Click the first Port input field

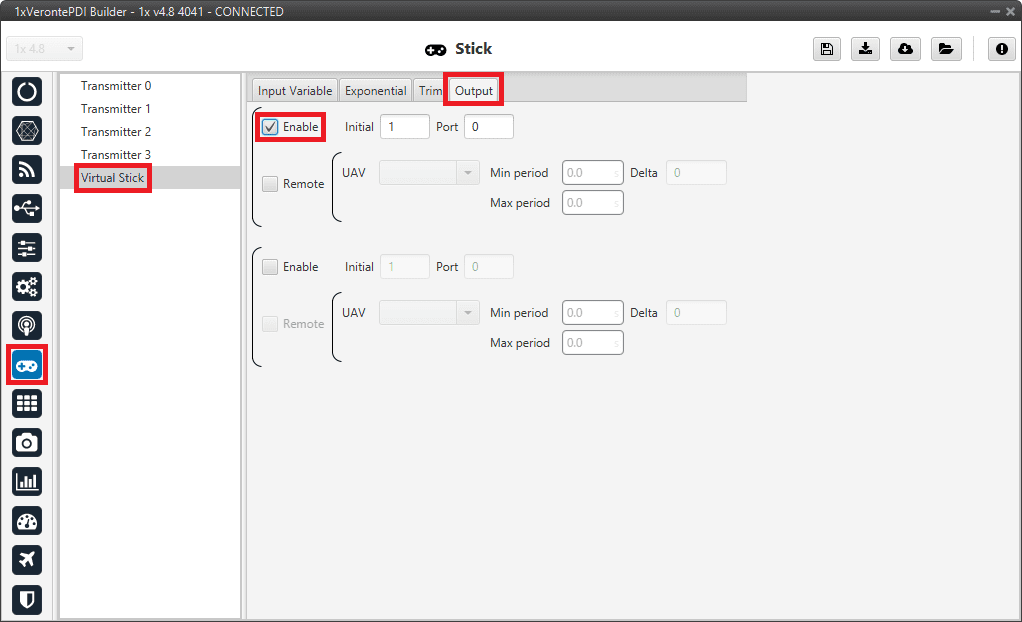(x=488, y=127)
